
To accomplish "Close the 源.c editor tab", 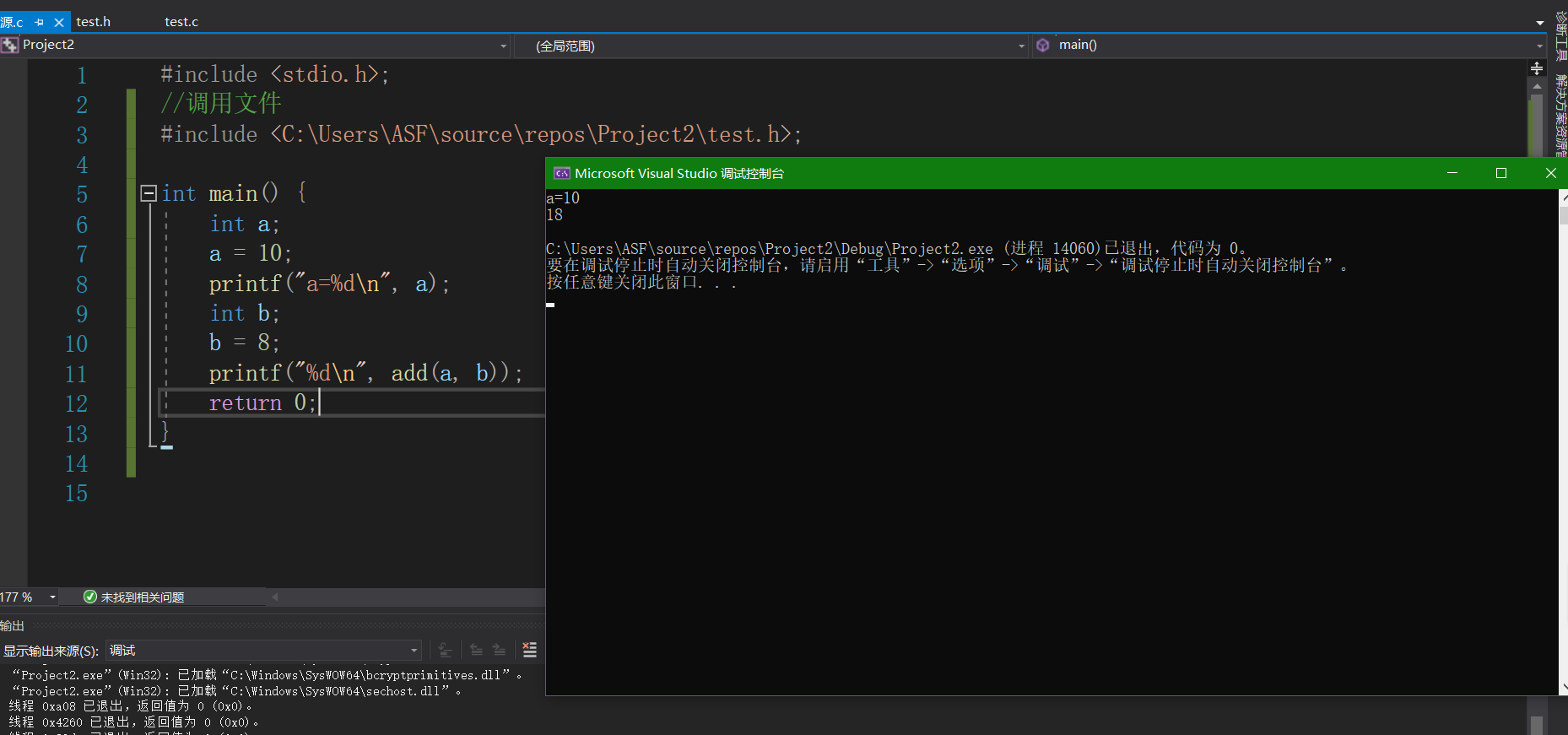I will pyautogui.click(x=59, y=22).
